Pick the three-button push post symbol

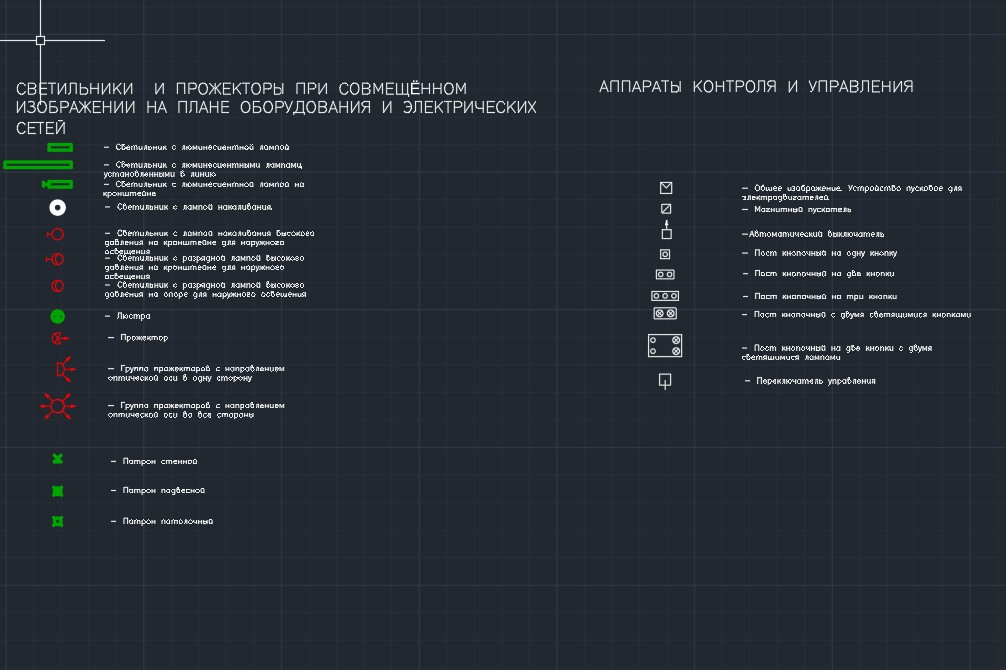(x=665, y=296)
